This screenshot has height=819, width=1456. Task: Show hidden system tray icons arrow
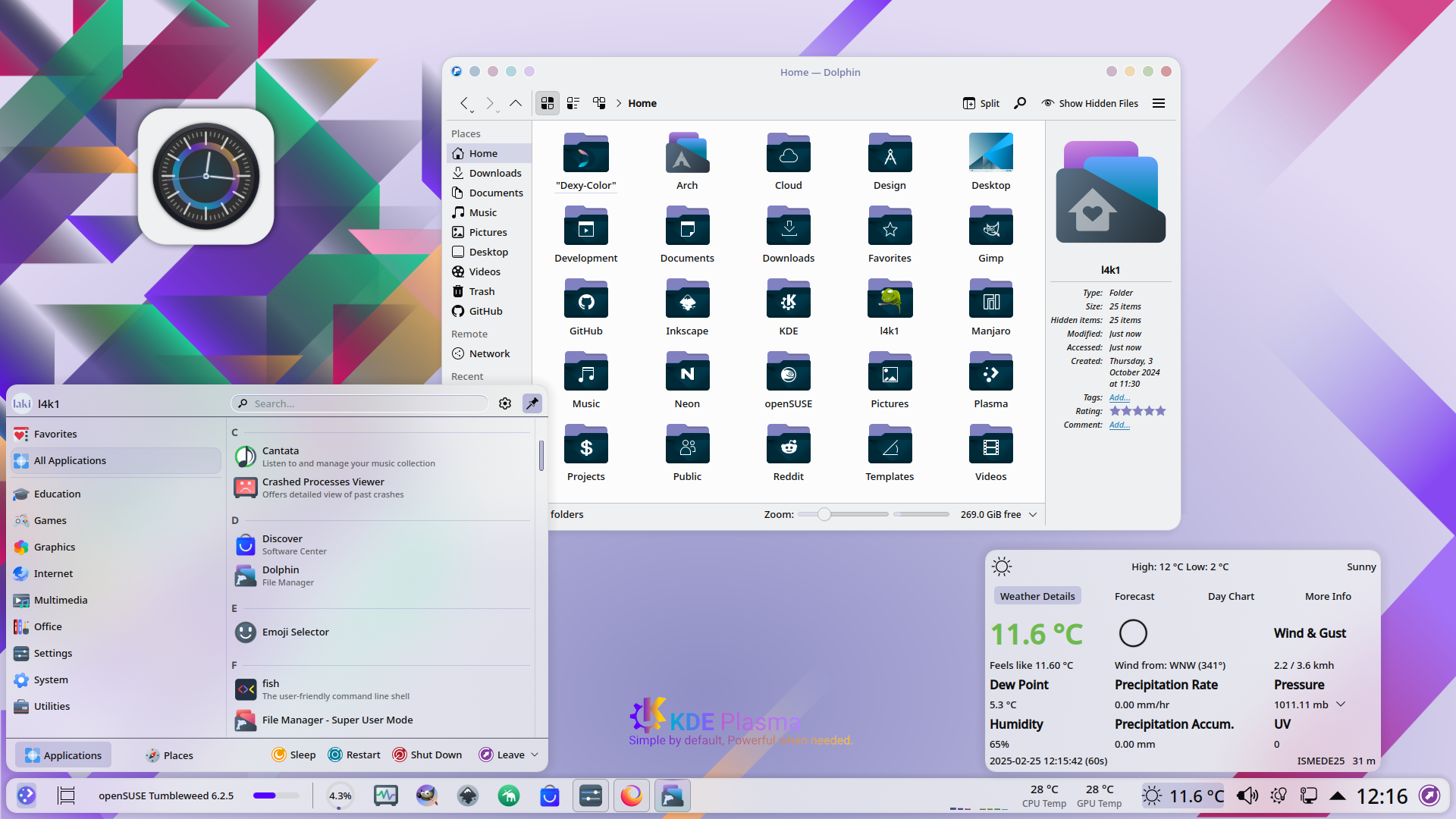pyautogui.click(x=1338, y=795)
